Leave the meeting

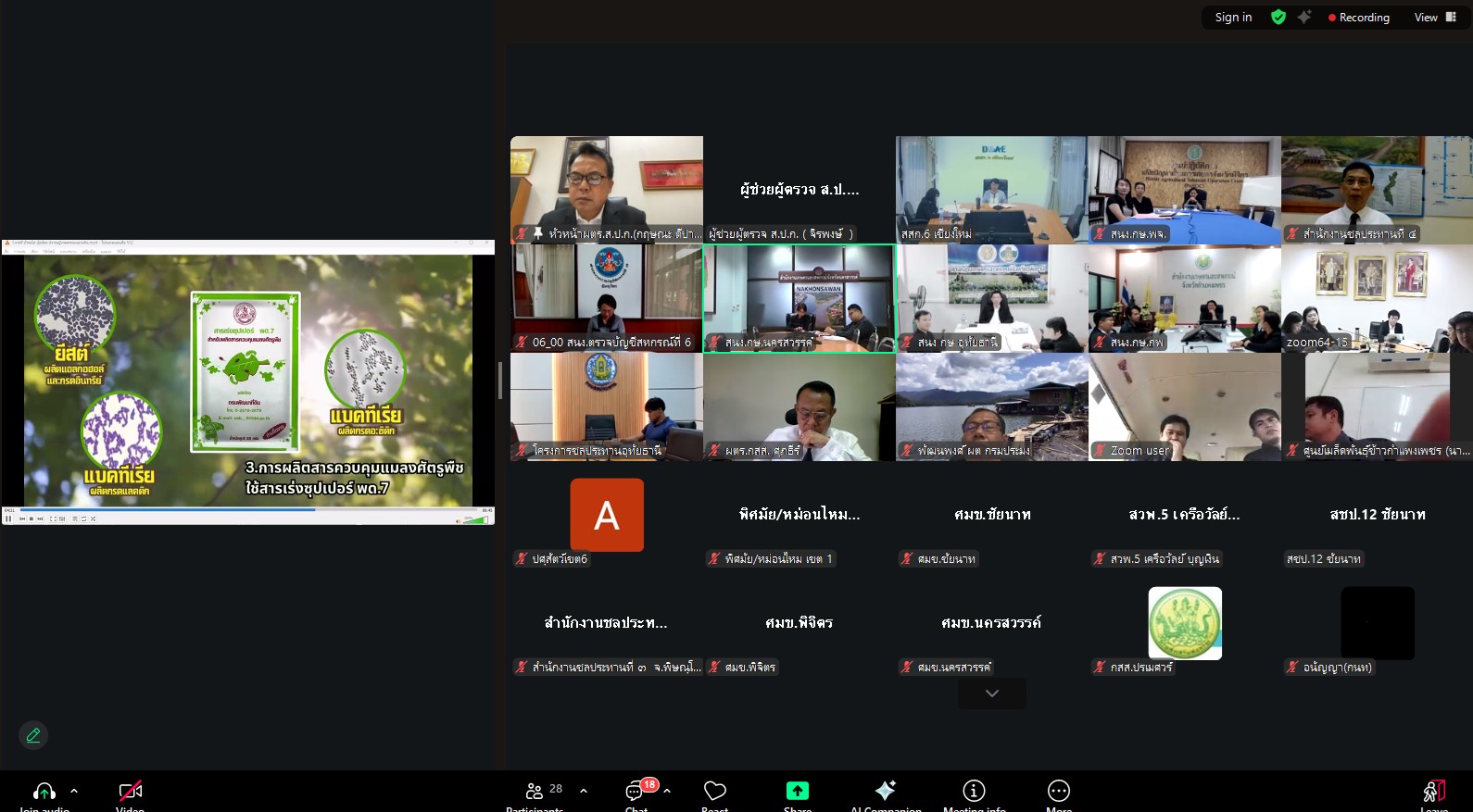tap(1433, 793)
